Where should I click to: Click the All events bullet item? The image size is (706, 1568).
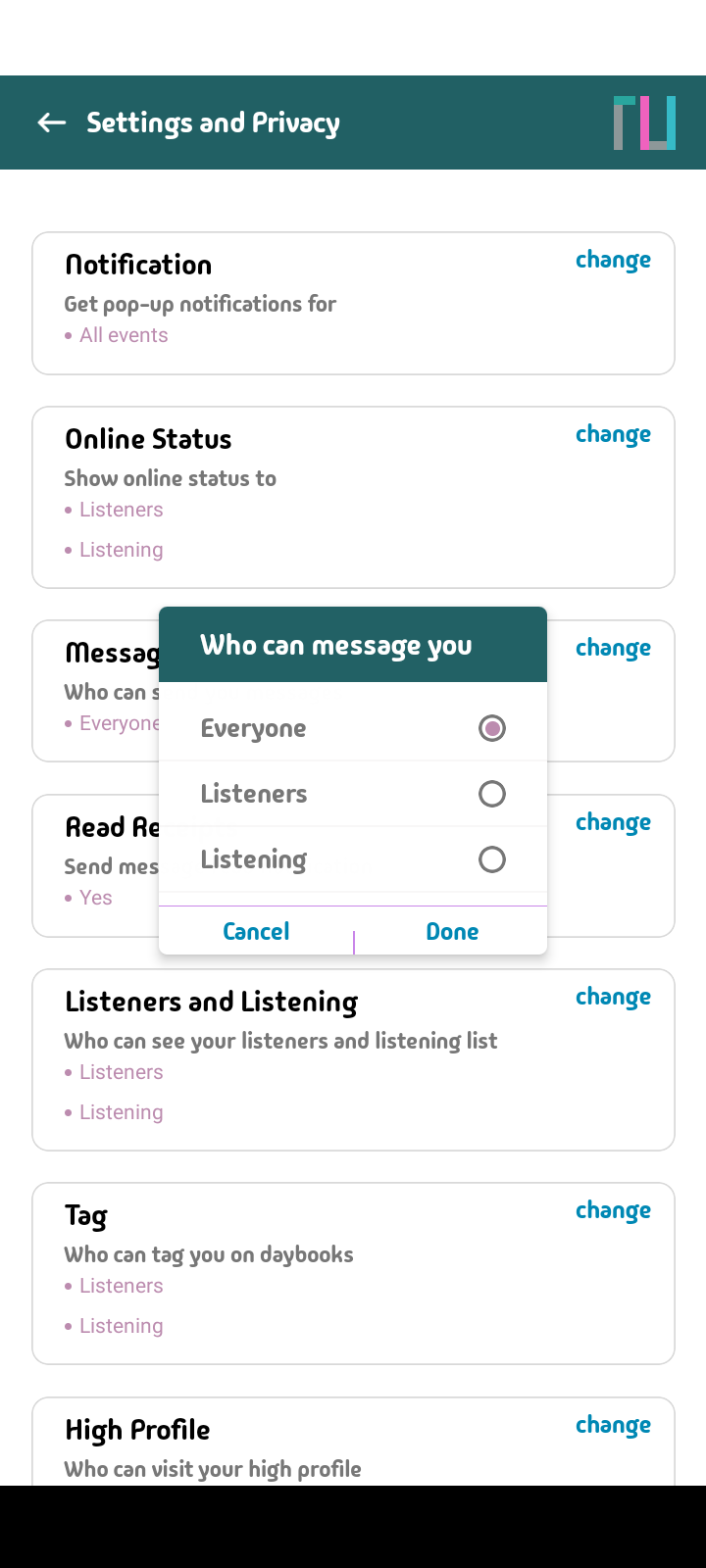(x=124, y=334)
